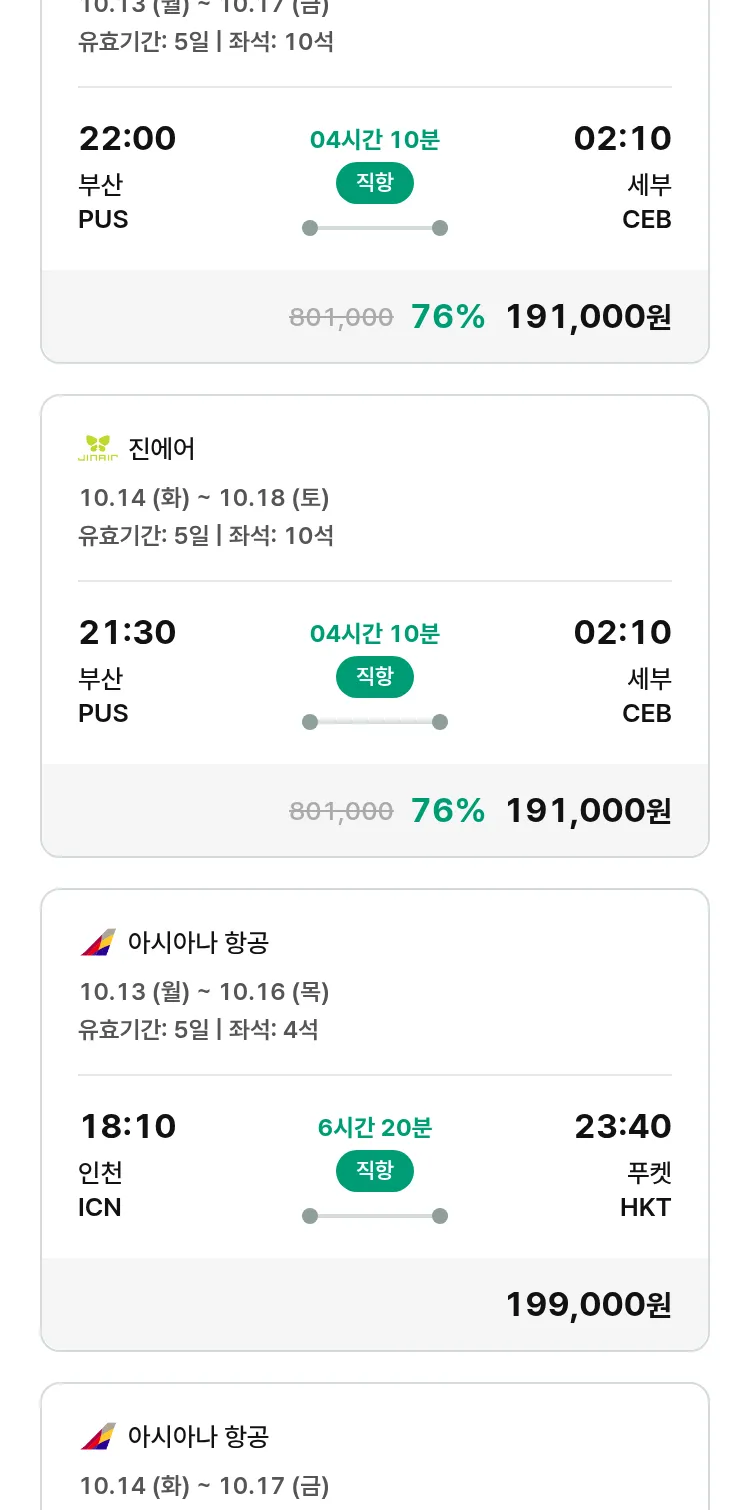Click the Jin Air butterfly logo
This screenshot has width=750, height=1510.
click(x=98, y=448)
